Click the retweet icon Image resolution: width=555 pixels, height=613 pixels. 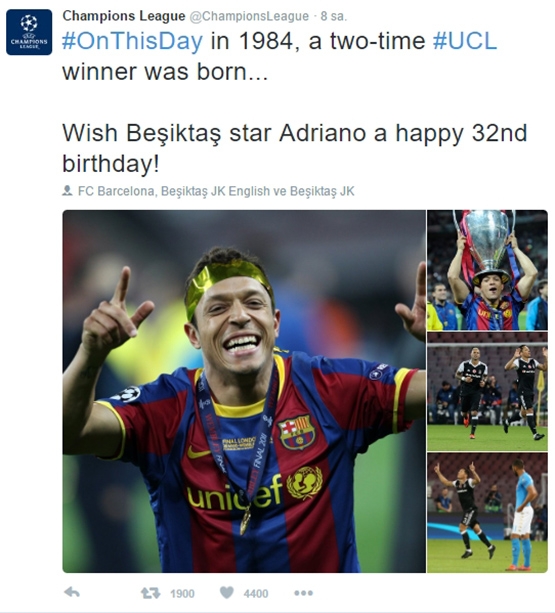150,593
